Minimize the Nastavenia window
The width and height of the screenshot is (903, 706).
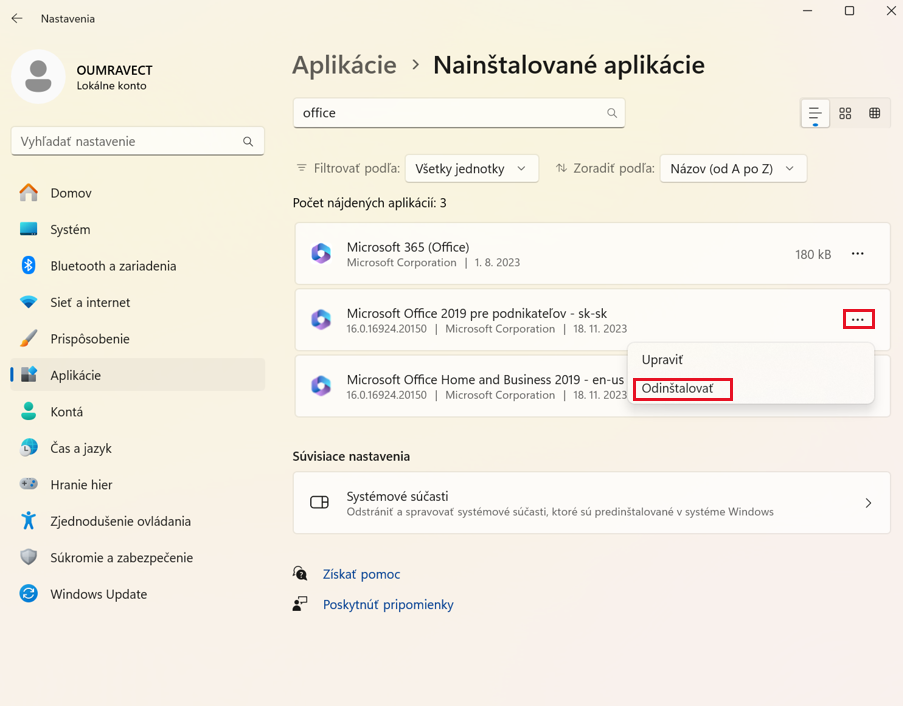pos(807,11)
